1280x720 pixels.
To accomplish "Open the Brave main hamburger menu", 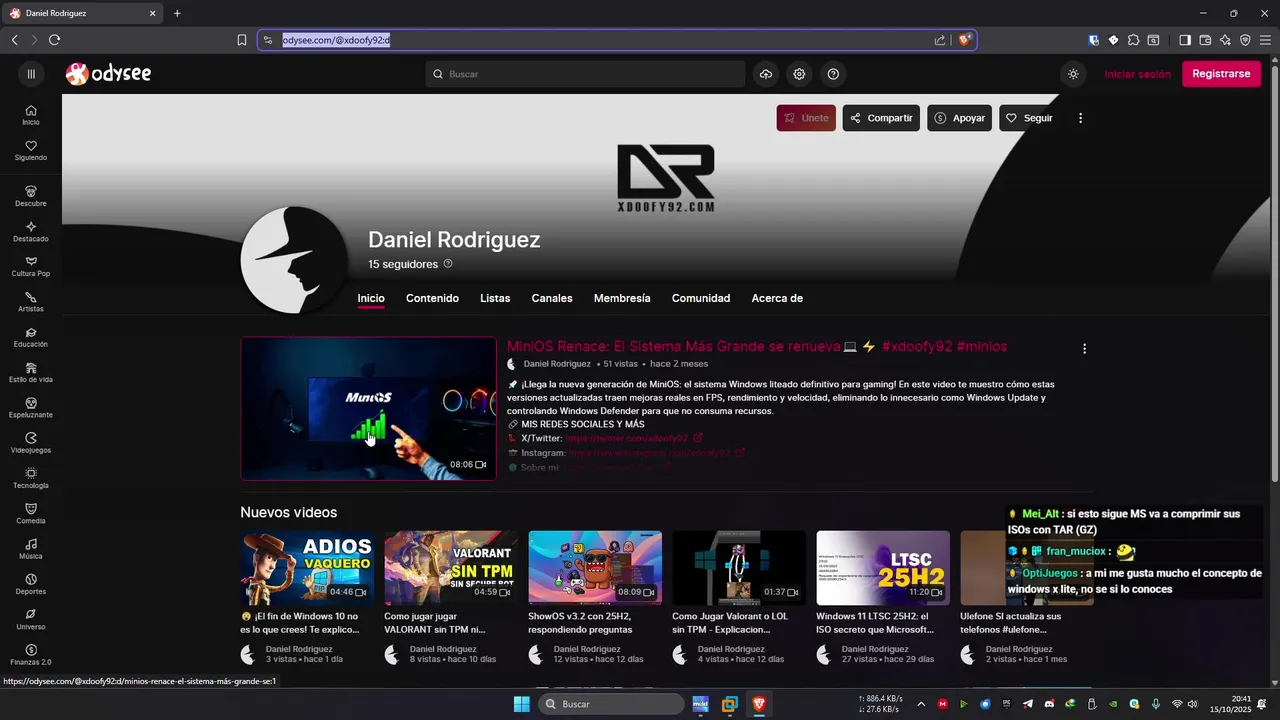I will pos(1265,40).
